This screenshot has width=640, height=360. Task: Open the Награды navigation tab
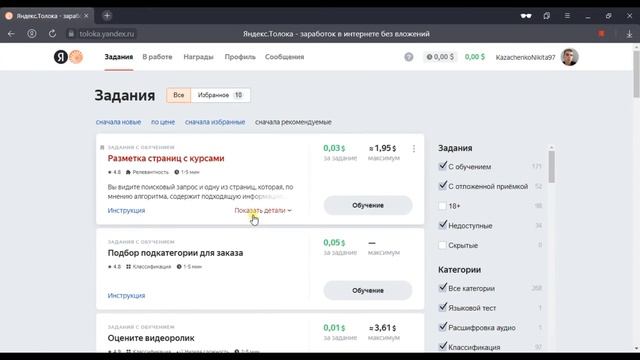click(198, 57)
